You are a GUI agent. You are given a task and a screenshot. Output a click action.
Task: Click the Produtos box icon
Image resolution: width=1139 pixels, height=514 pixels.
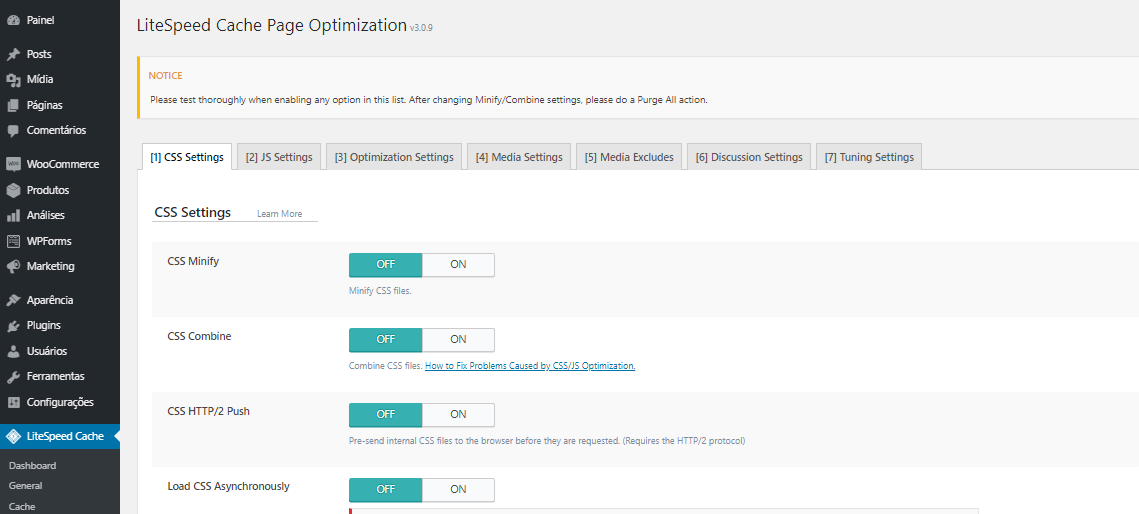(13, 190)
